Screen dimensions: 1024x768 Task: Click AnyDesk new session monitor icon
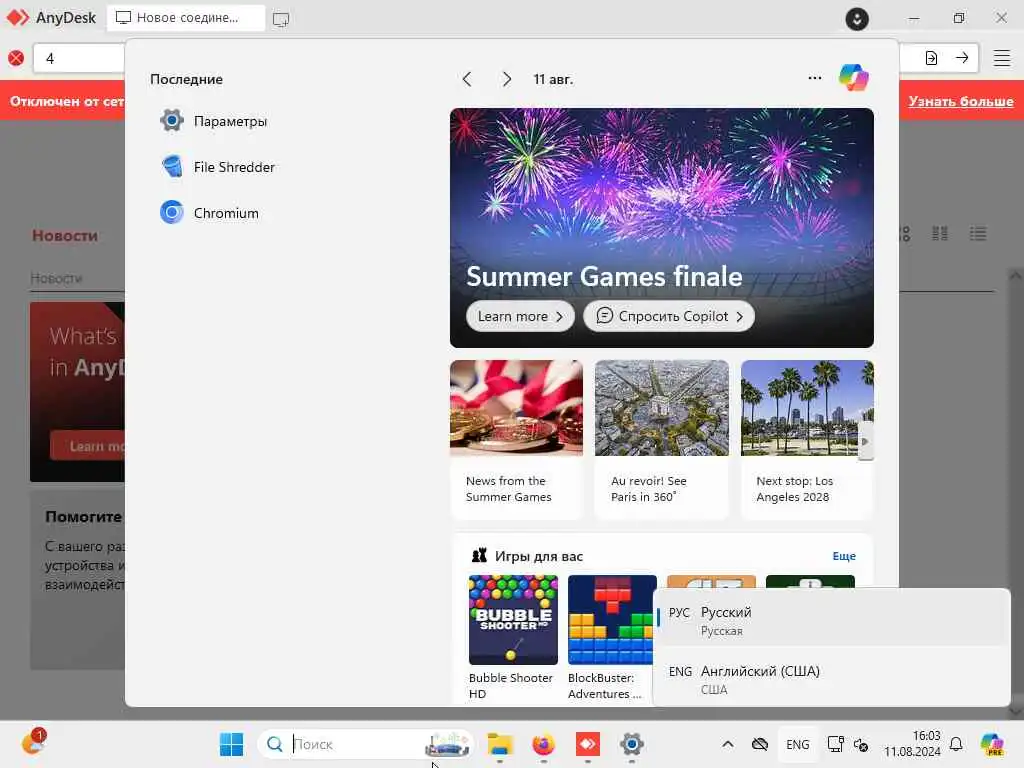pyautogui.click(x=281, y=19)
